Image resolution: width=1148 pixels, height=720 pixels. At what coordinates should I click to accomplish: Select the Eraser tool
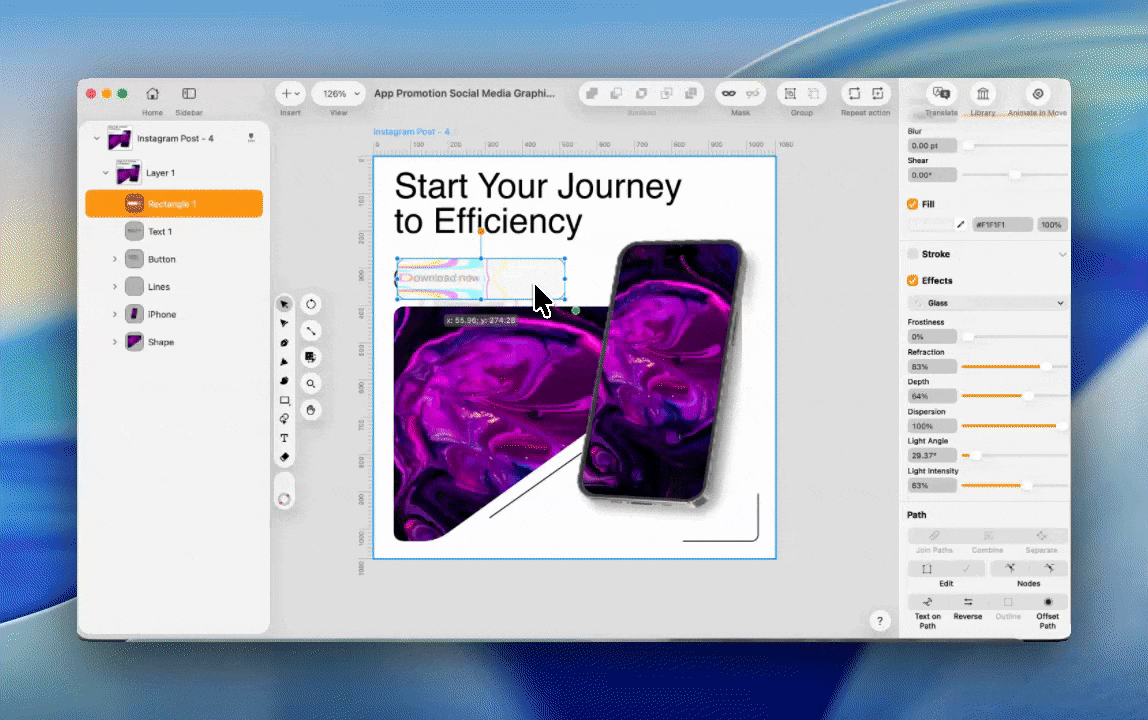pyautogui.click(x=284, y=457)
